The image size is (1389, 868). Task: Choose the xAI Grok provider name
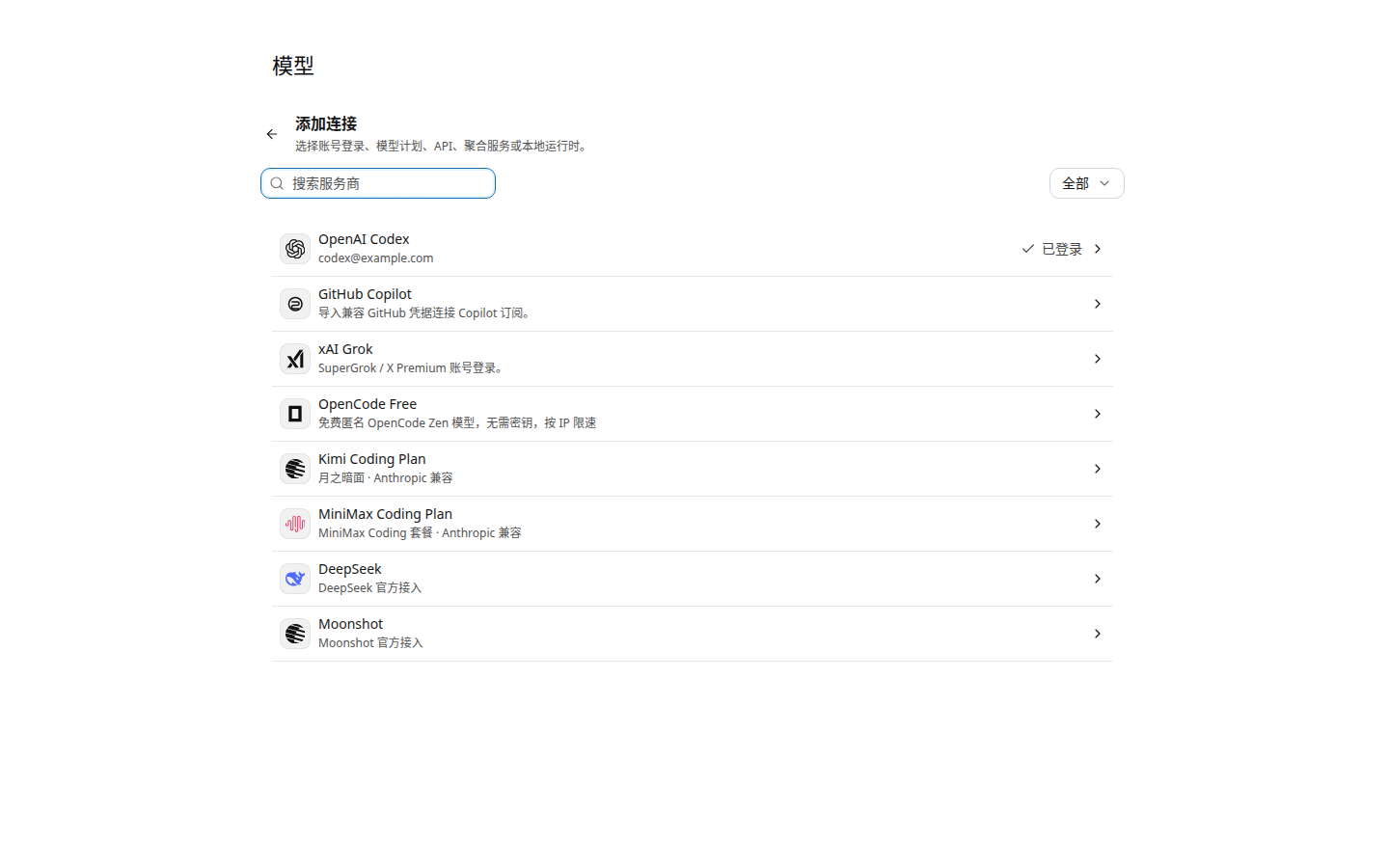click(345, 349)
